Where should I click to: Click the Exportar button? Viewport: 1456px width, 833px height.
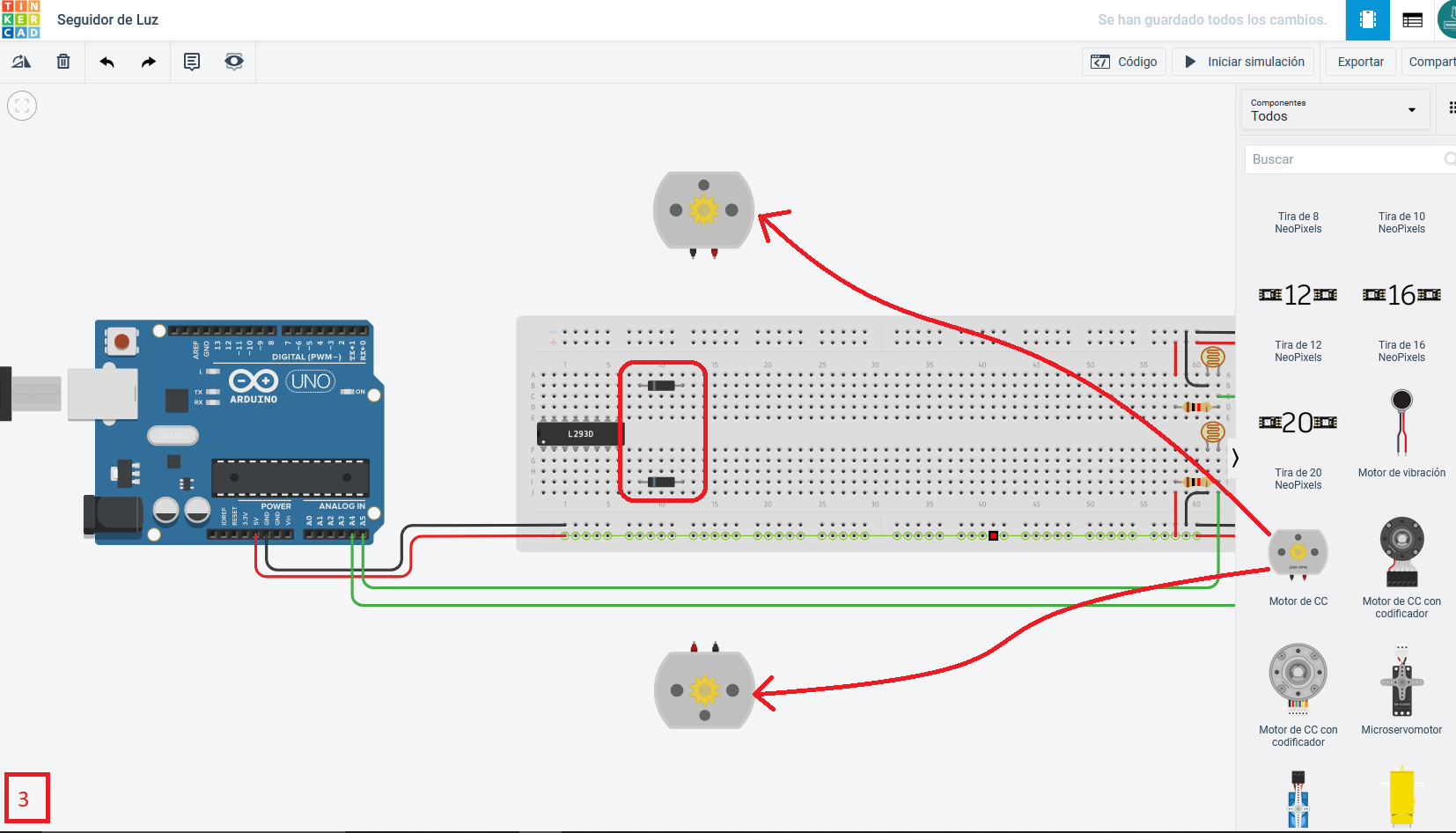[1361, 62]
